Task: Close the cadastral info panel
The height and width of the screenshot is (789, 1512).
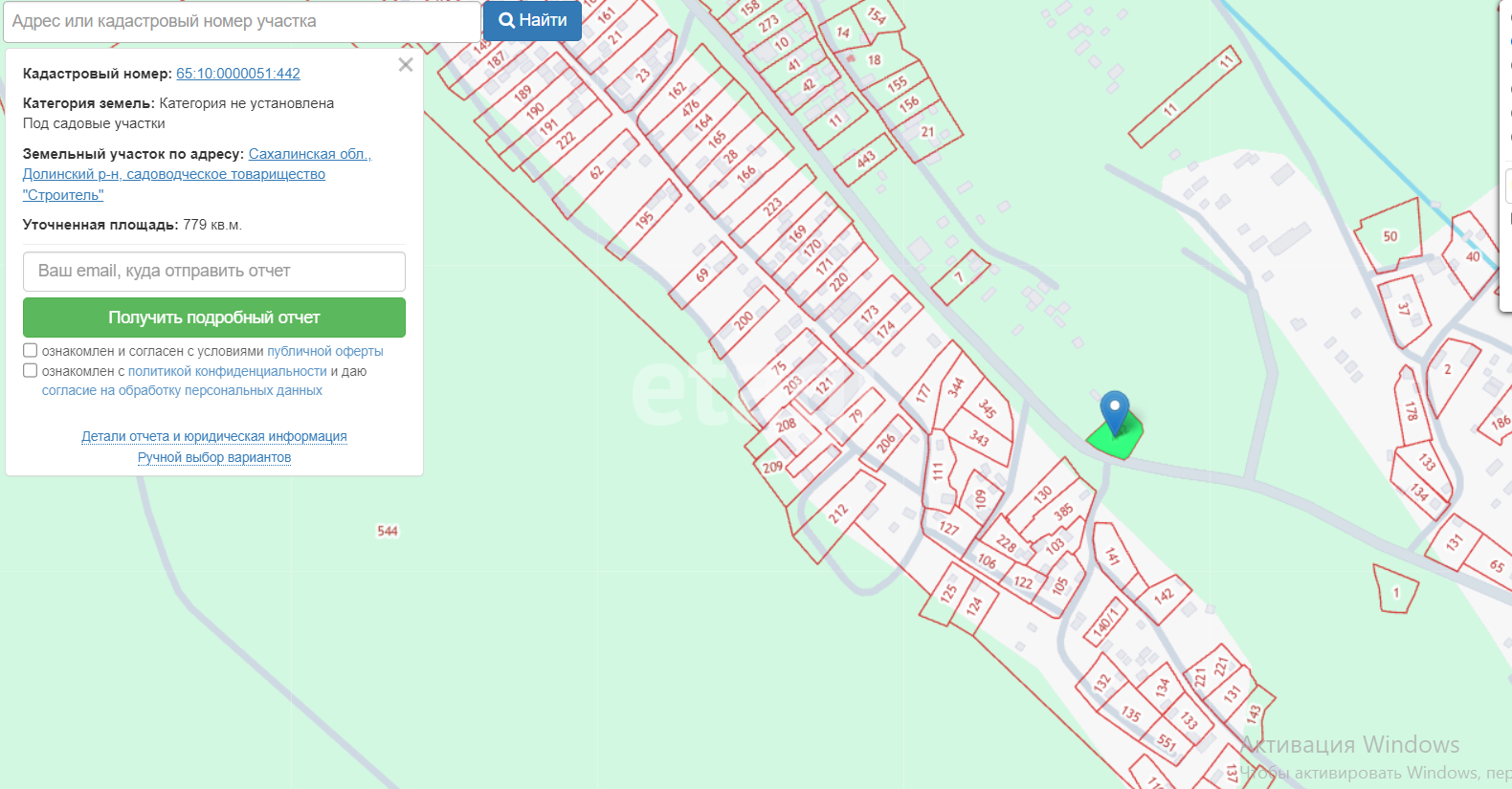Action: coord(406,65)
